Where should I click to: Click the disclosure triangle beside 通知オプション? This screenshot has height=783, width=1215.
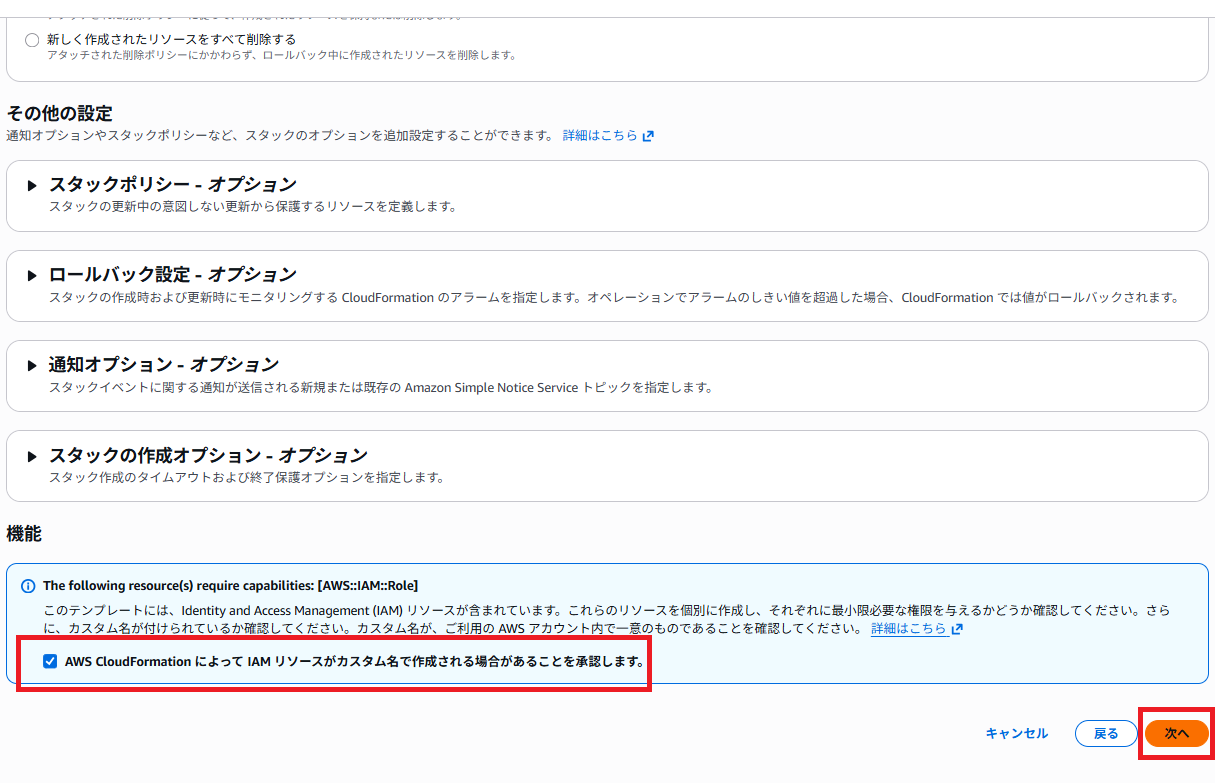[x=32, y=364]
